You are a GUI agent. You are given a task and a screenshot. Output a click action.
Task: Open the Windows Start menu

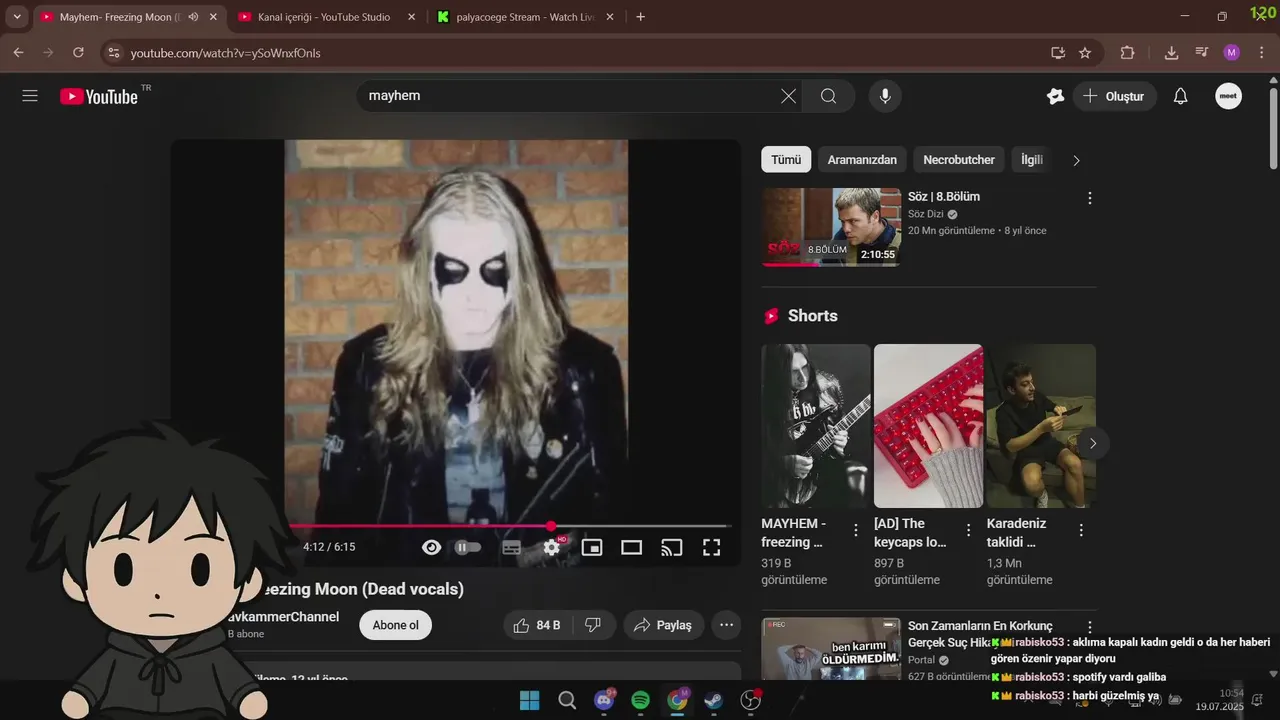tap(529, 700)
